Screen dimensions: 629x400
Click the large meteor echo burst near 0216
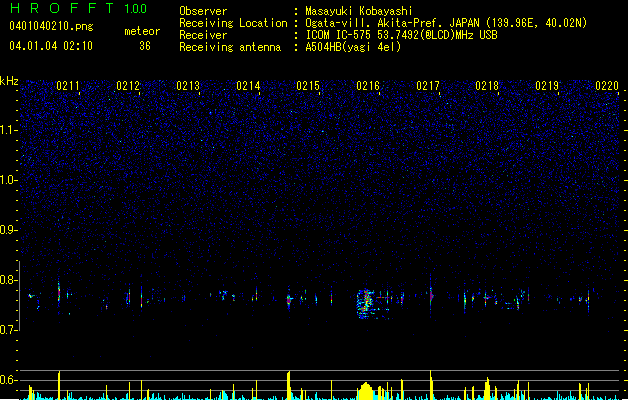point(365,304)
